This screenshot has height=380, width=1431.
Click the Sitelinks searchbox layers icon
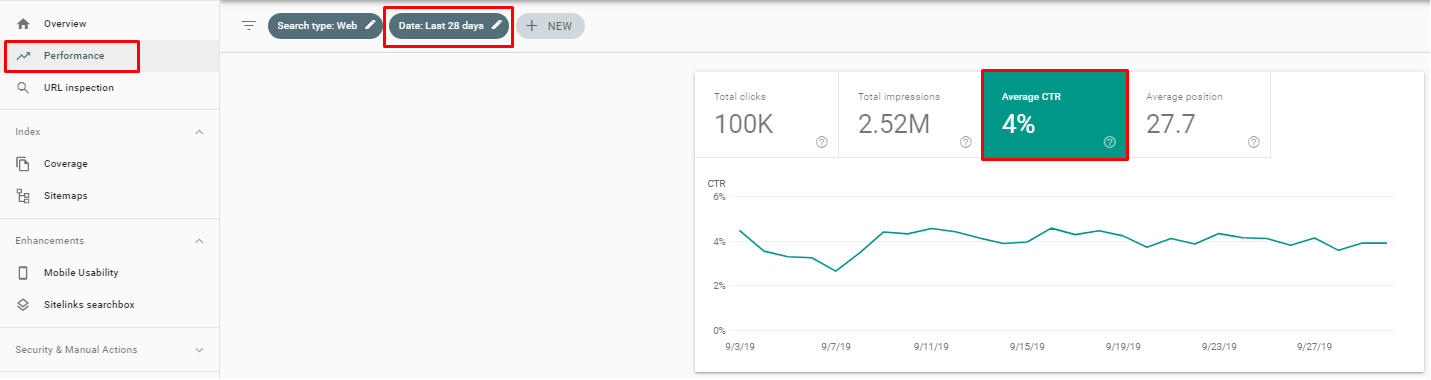coord(23,305)
